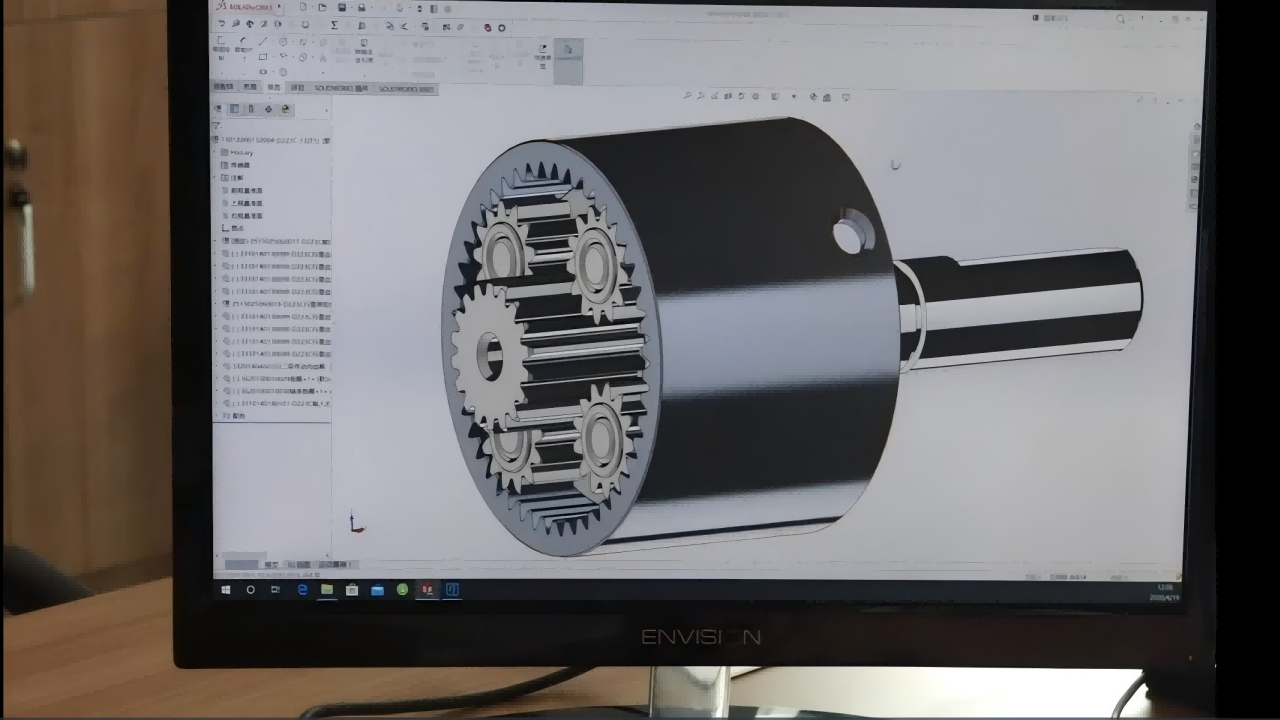Viewport: 1280px width, 720px height.
Task: Click the Sigma equations icon
Action: [334, 26]
